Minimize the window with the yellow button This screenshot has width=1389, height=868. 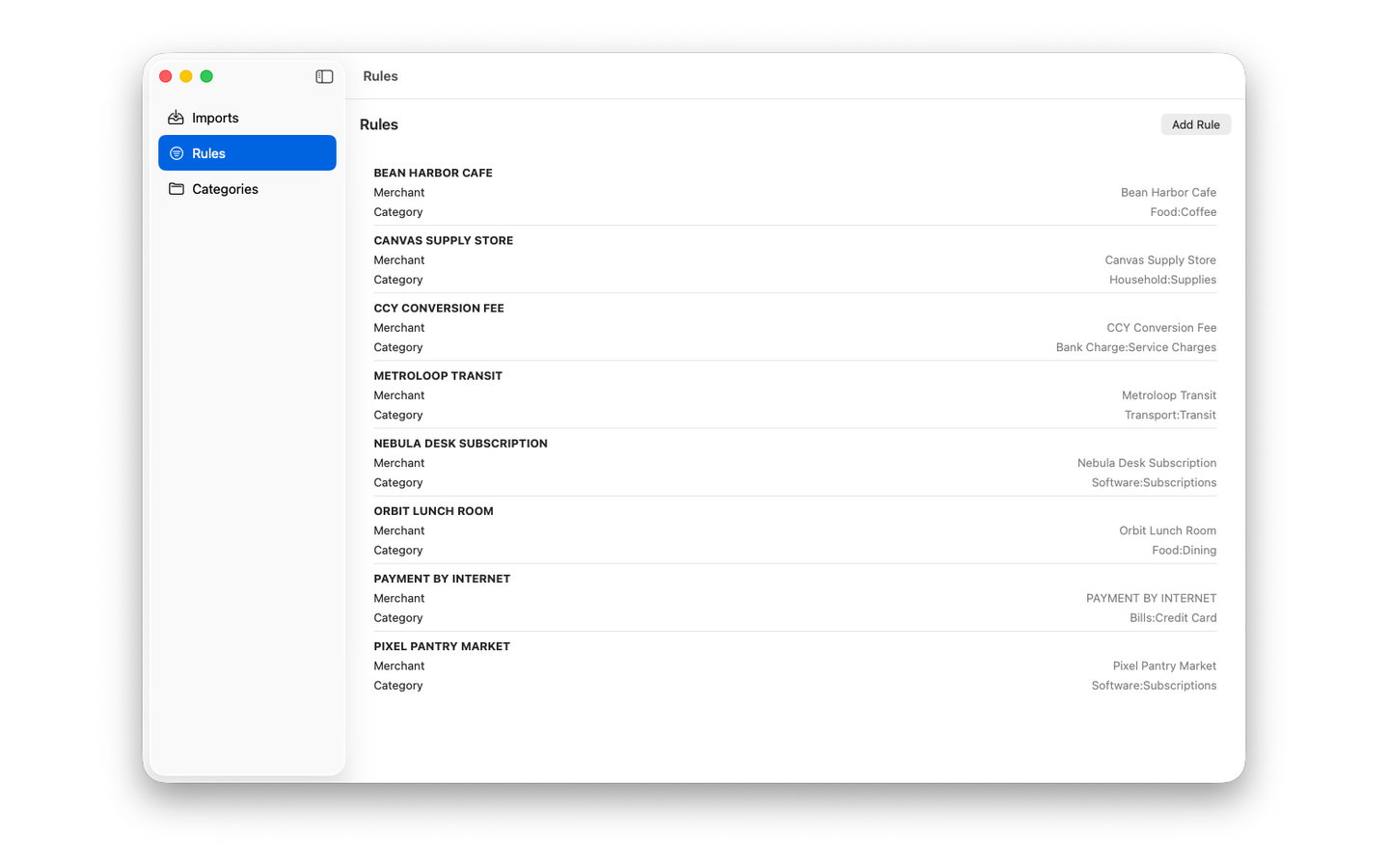[x=186, y=76]
